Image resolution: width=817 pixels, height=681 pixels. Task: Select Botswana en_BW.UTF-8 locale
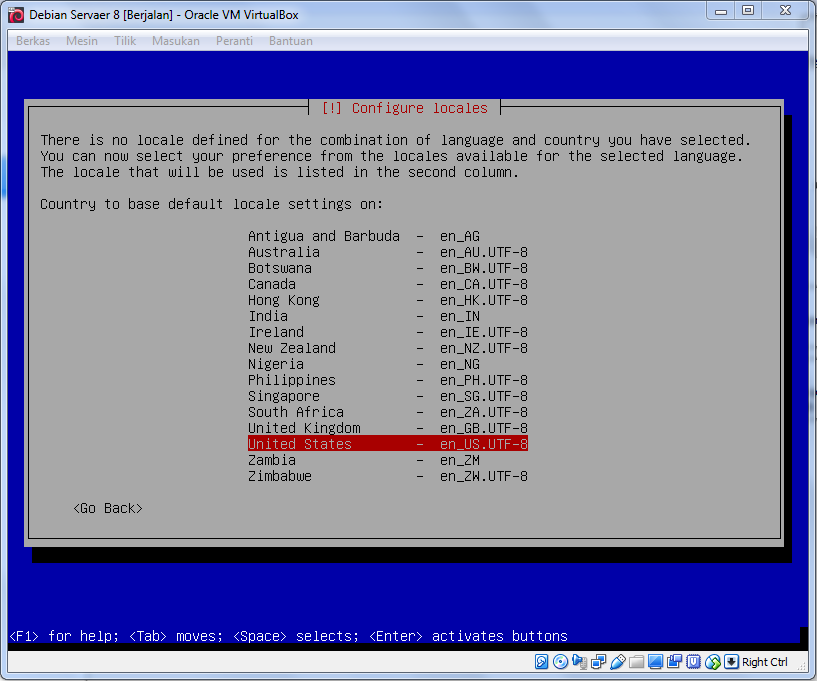click(x=388, y=268)
